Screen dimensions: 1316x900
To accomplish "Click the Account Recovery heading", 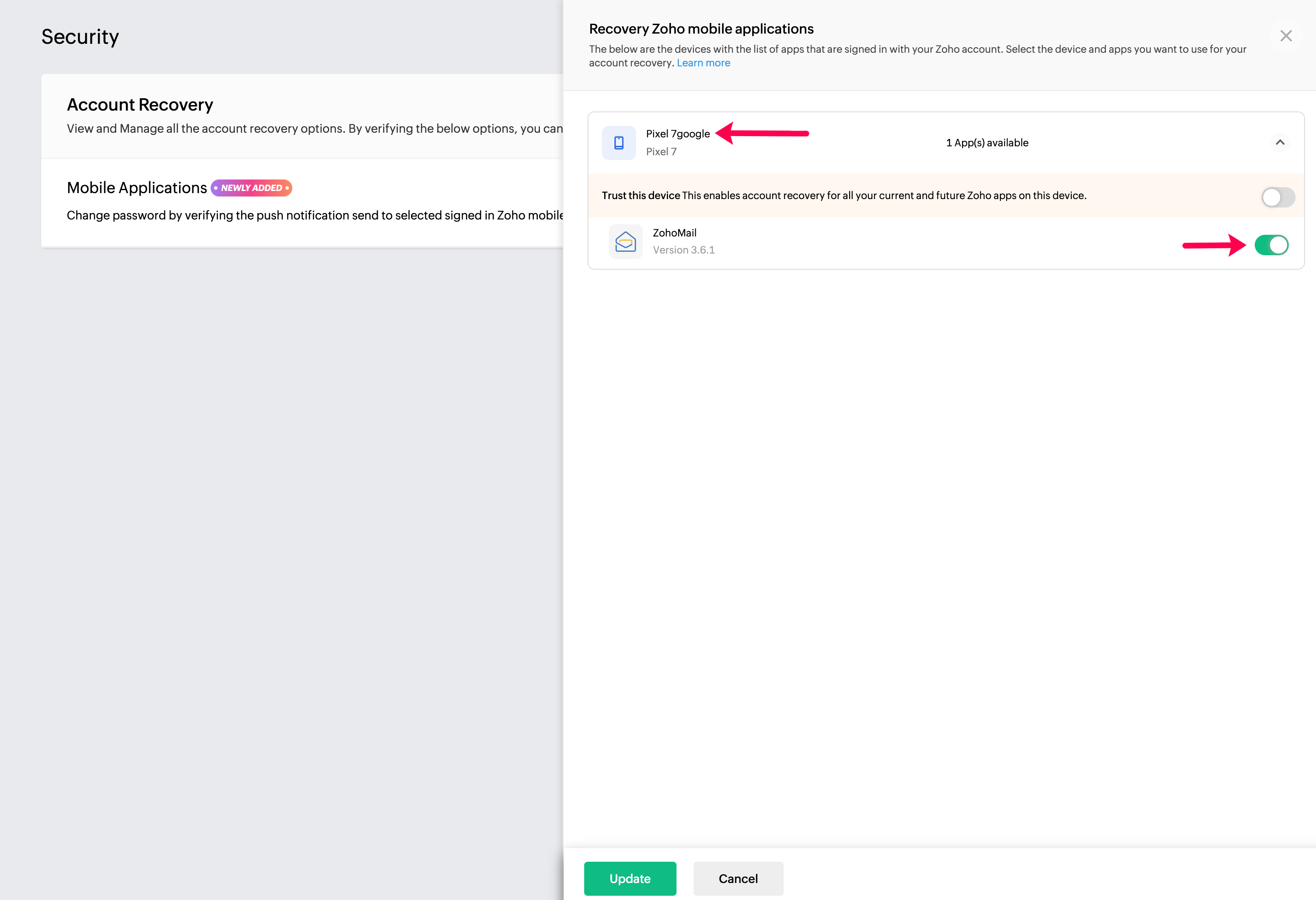I will (140, 105).
